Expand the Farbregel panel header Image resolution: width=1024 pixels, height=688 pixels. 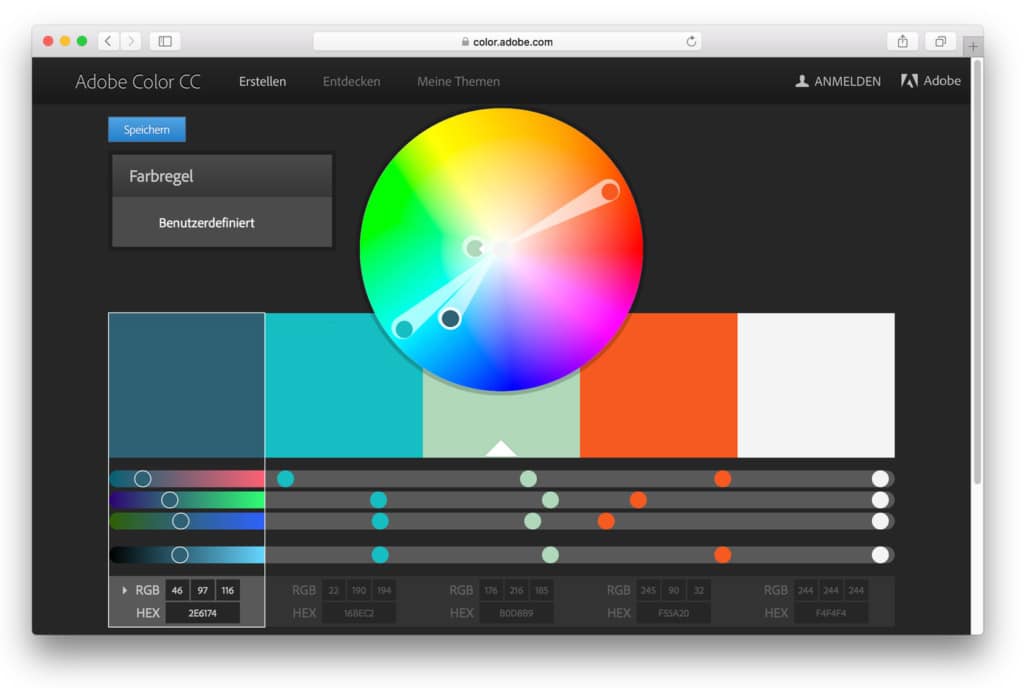222,176
